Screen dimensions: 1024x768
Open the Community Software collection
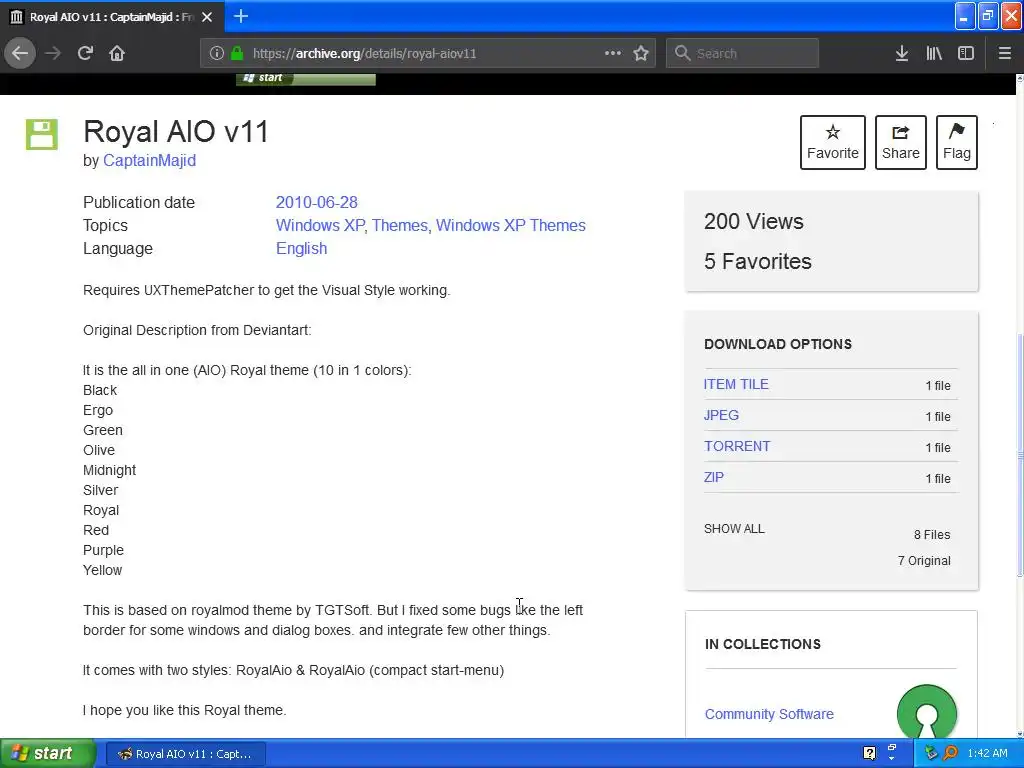769,714
